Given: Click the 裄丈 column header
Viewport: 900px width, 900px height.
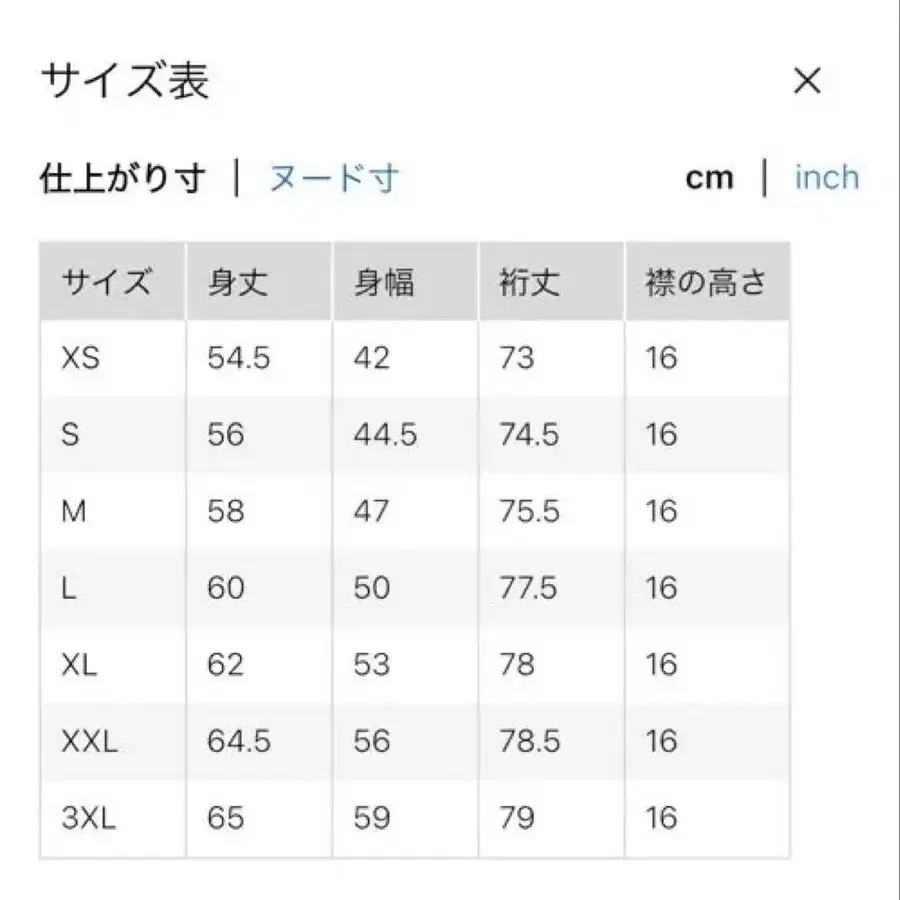Looking at the screenshot, I should [x=525, y=280].
